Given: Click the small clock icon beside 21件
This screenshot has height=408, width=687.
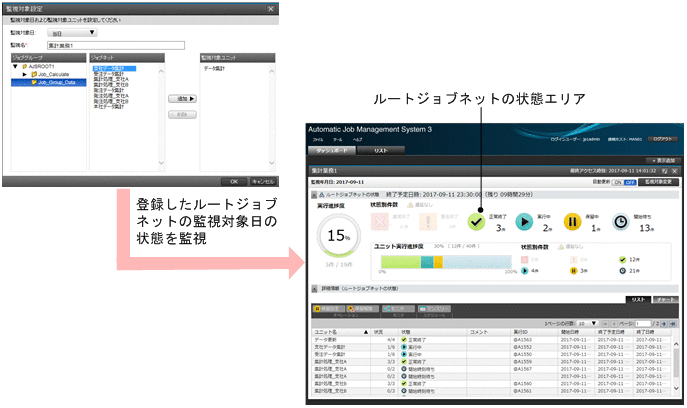Looking at the screenshot, I should click(x=622, y=271).
